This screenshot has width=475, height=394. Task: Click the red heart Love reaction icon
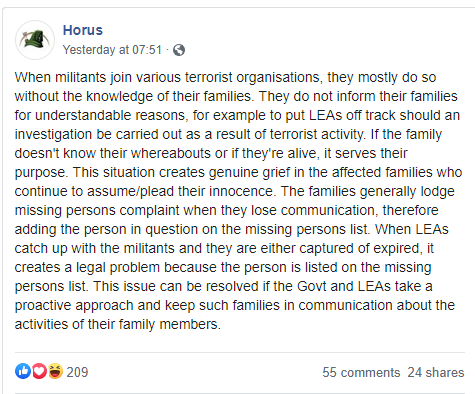pos(39,371)
